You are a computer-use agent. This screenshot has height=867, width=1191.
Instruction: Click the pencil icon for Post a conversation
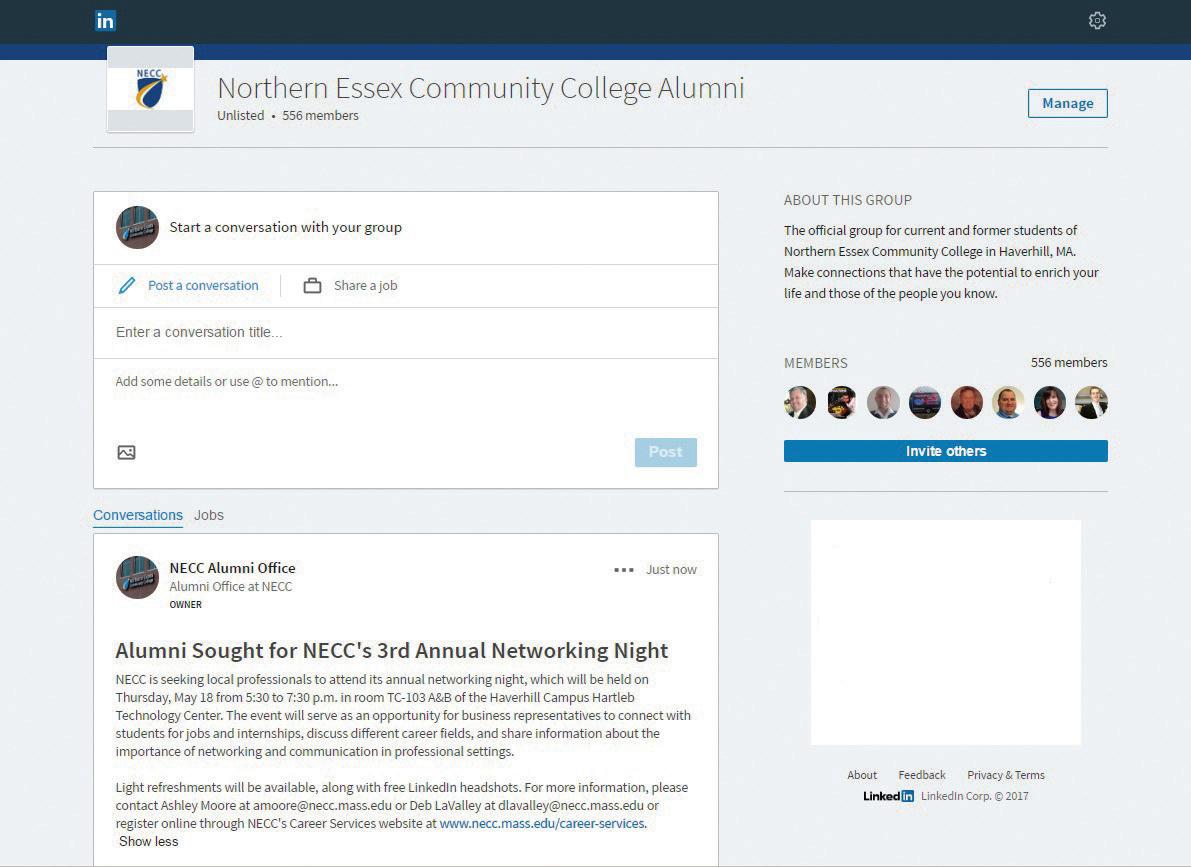127,286
